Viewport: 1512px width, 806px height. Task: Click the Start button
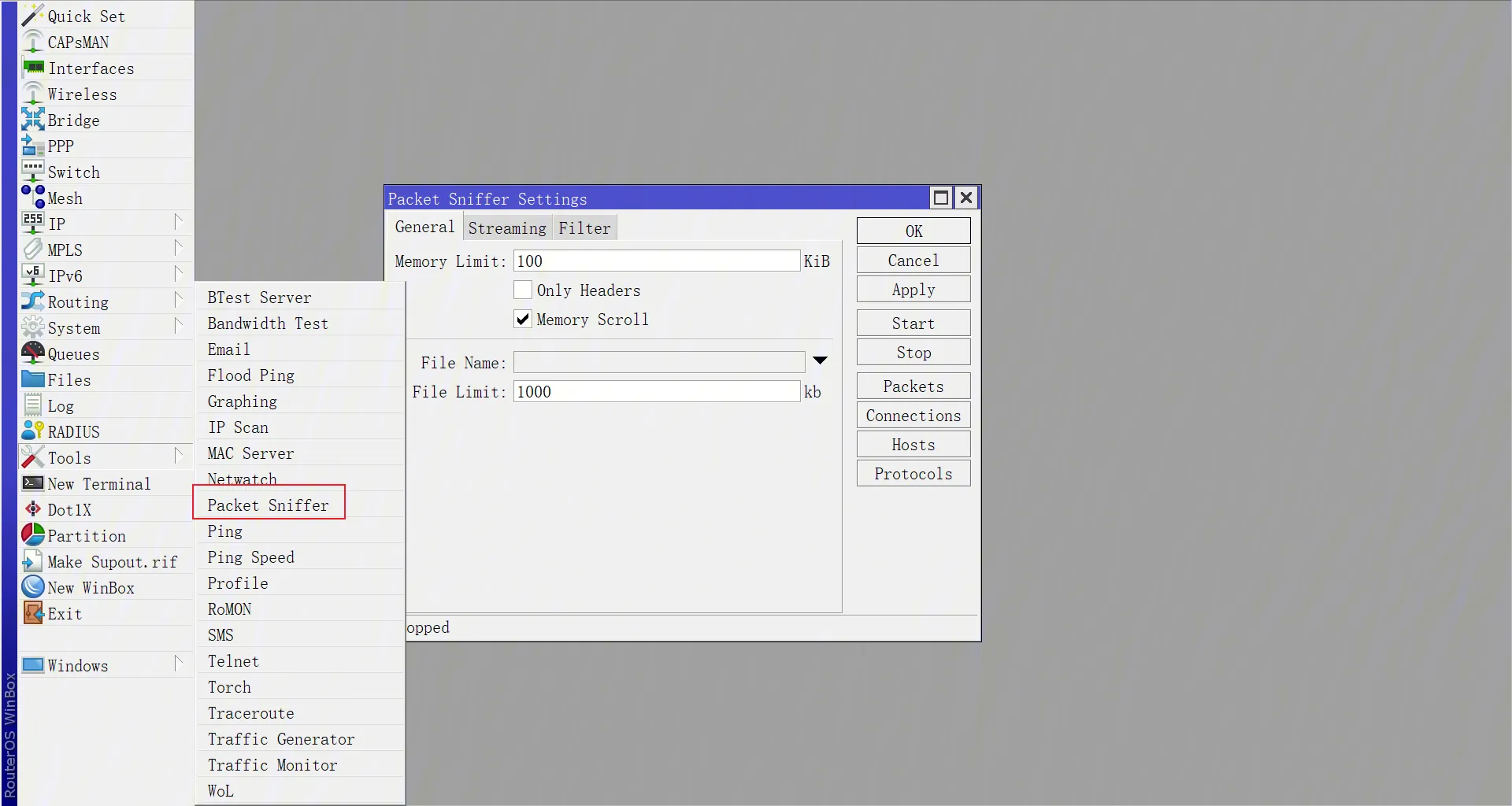(913, 324)
